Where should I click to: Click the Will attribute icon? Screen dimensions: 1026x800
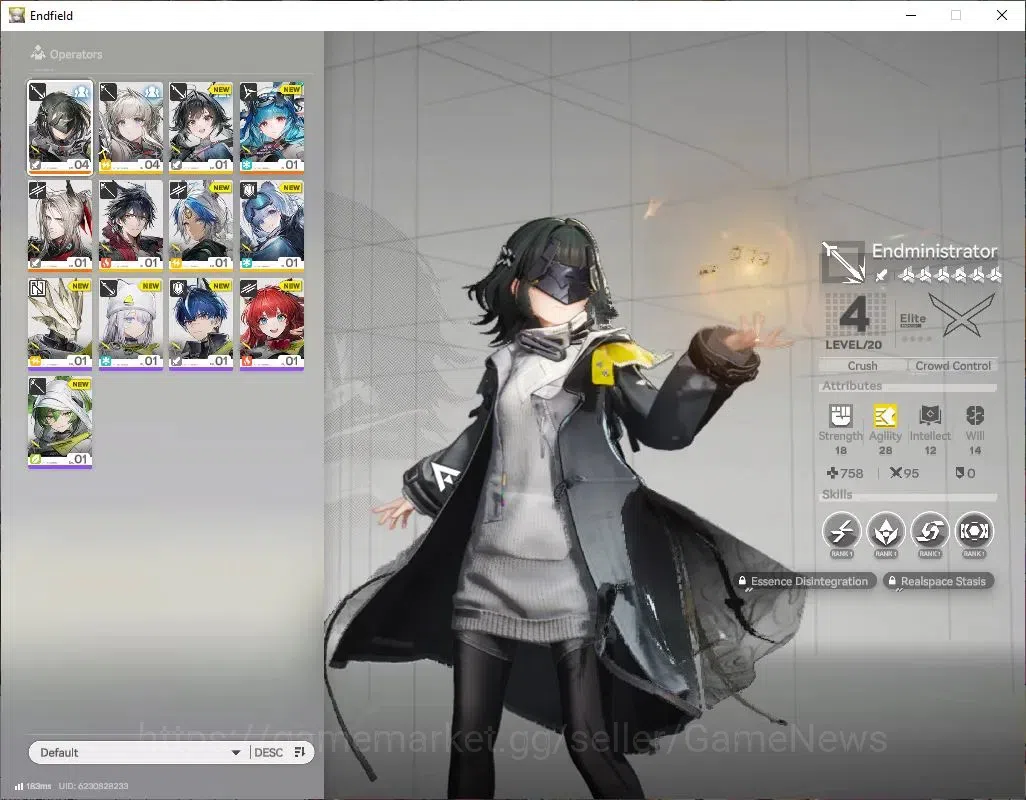pyautogui.click(x=975, y=415)
